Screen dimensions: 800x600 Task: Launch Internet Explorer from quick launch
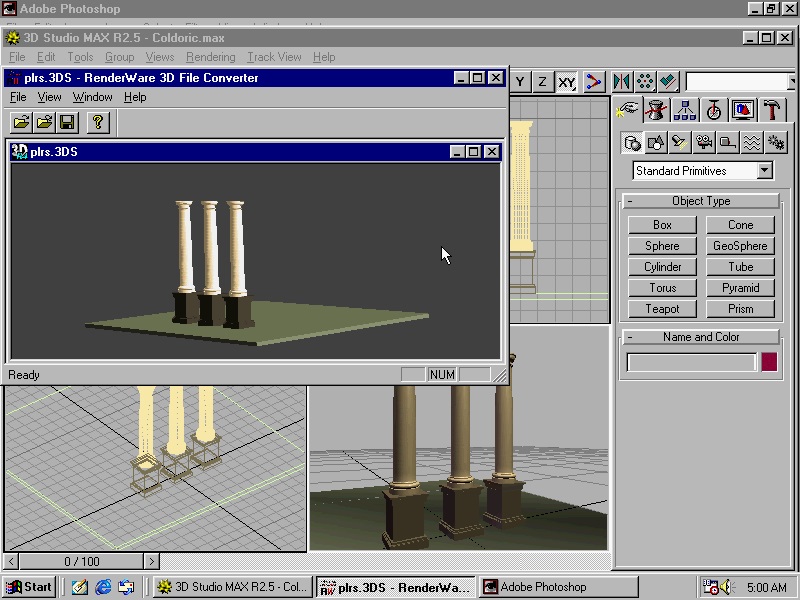coord(103,587)
